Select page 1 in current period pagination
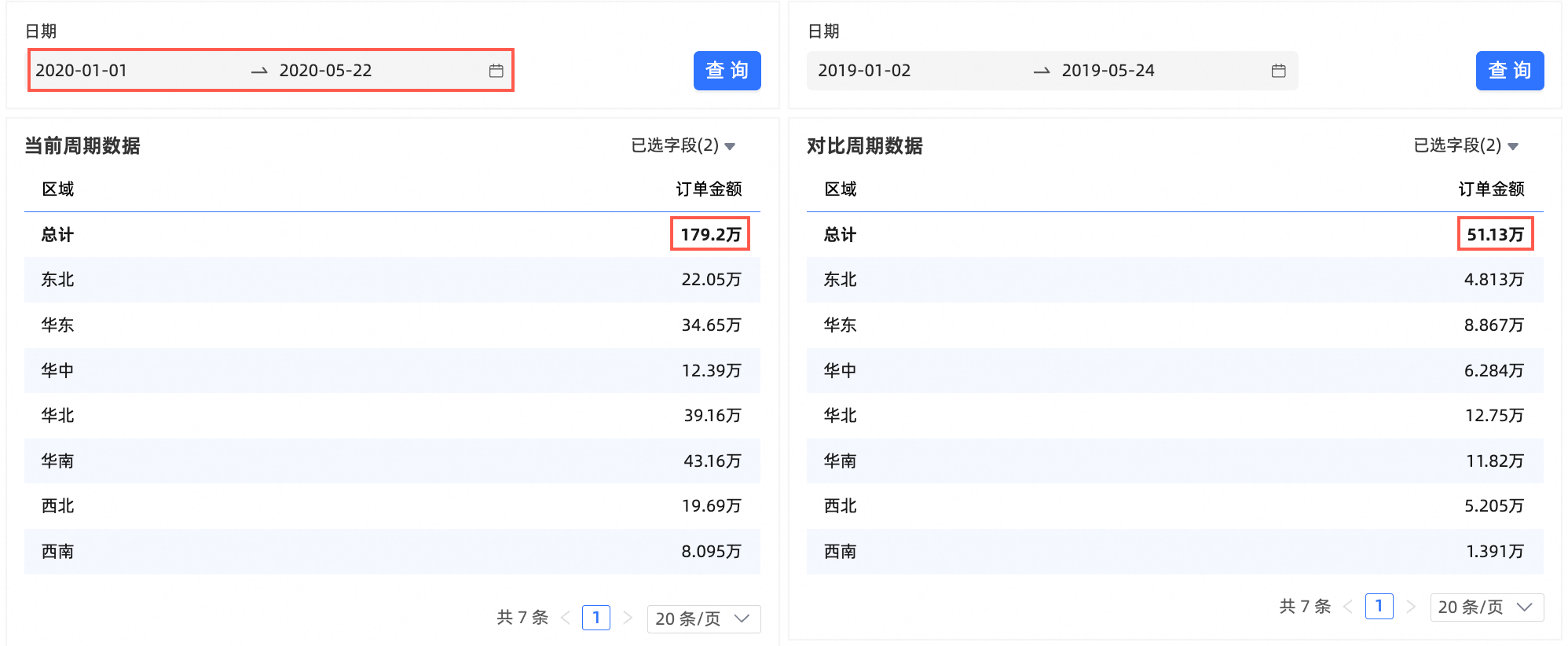This screenshot has height=646, width=1568. [595, 618]
